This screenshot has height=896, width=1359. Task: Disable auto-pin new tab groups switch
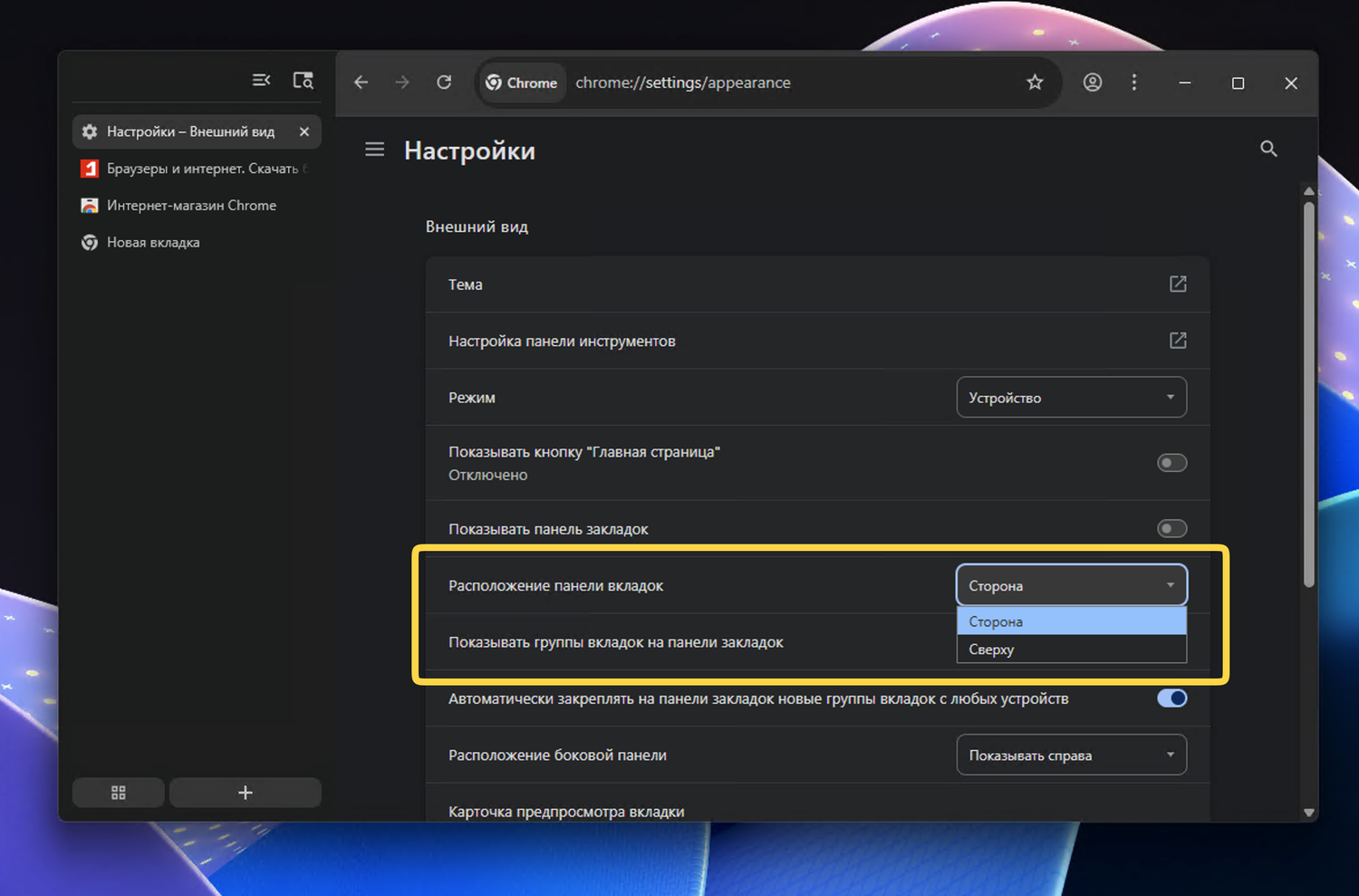1171,698
